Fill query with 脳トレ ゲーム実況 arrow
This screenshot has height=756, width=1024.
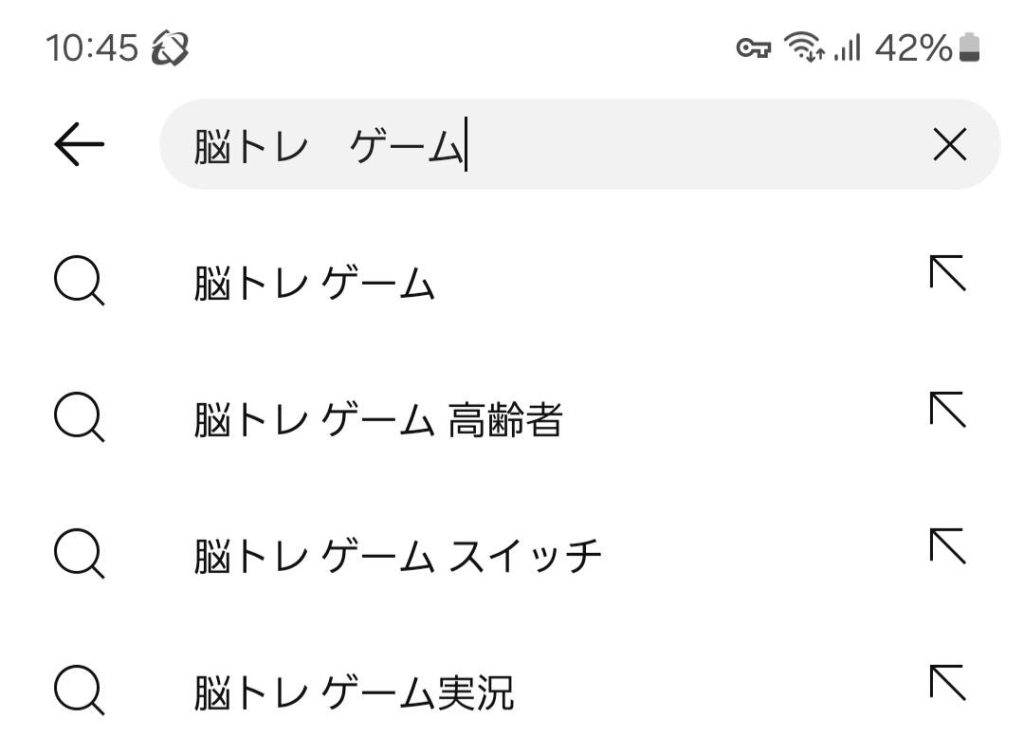[x=947, y=682]
